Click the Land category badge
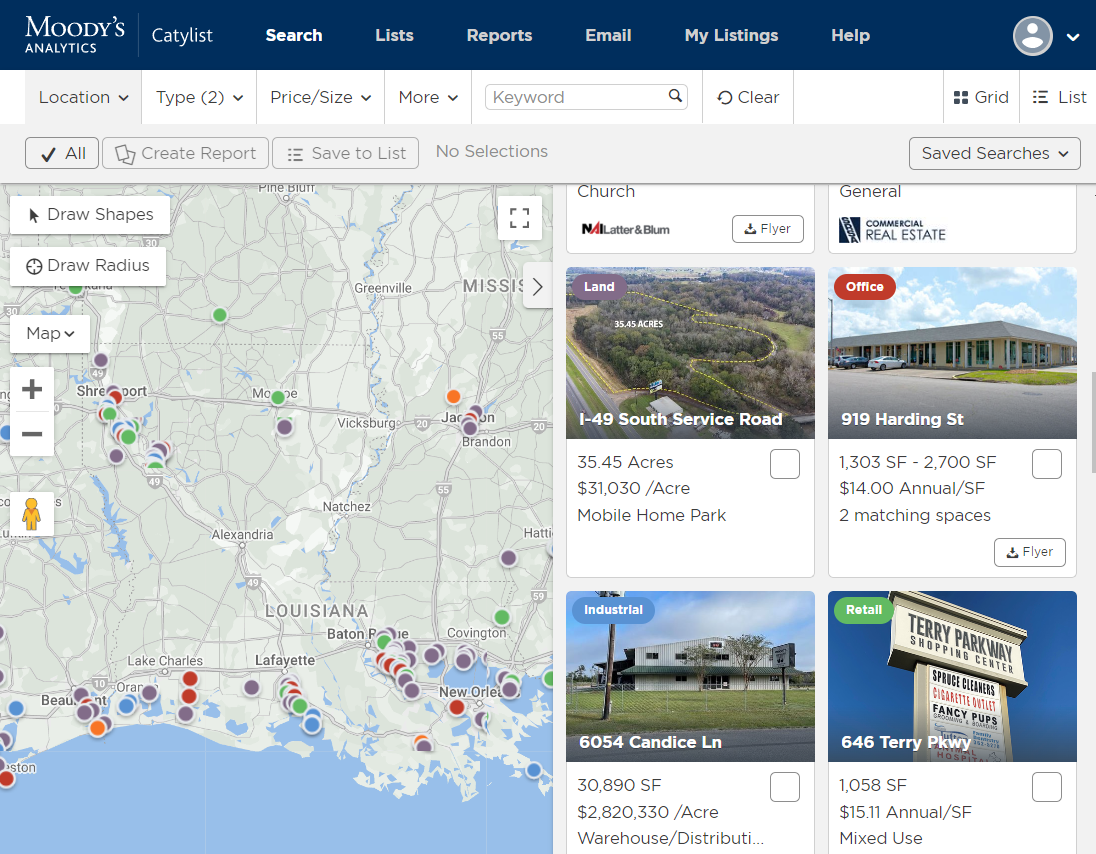 click(x=599, y=287)
